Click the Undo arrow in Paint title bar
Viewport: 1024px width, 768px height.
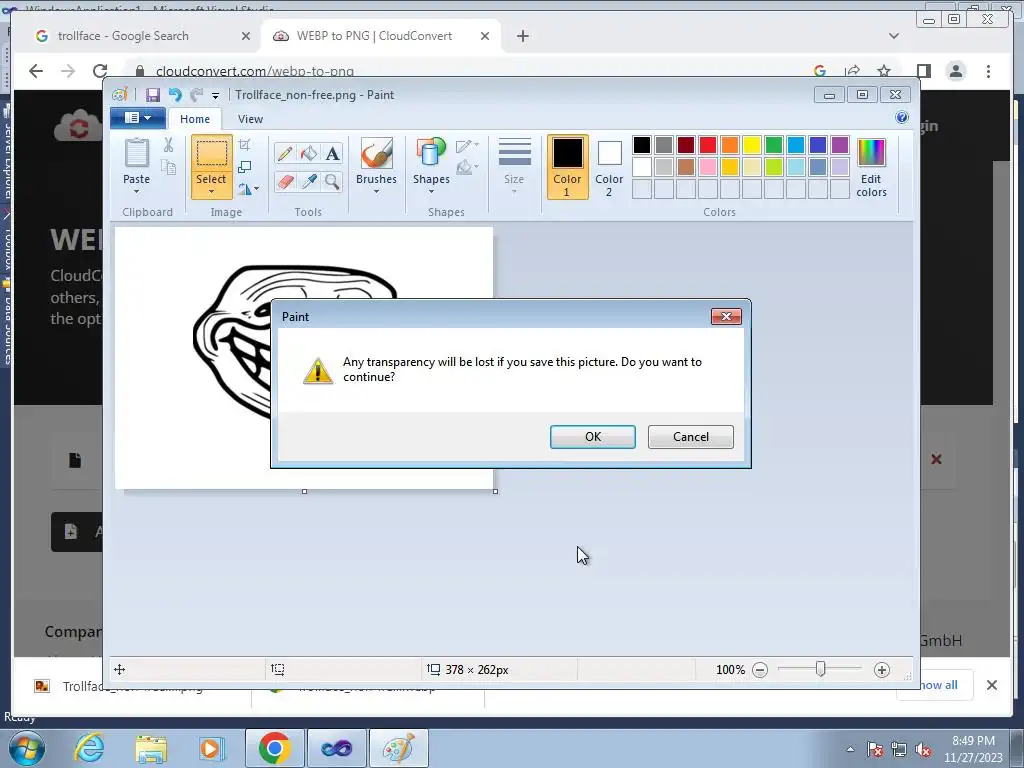pos(175,95)
